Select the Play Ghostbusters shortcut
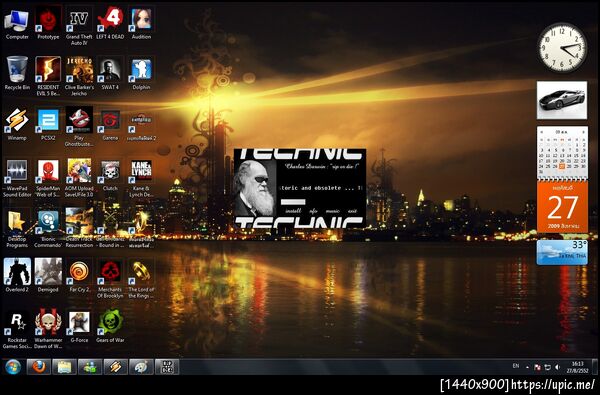600x395 pixels. click(x=79, y=126)
